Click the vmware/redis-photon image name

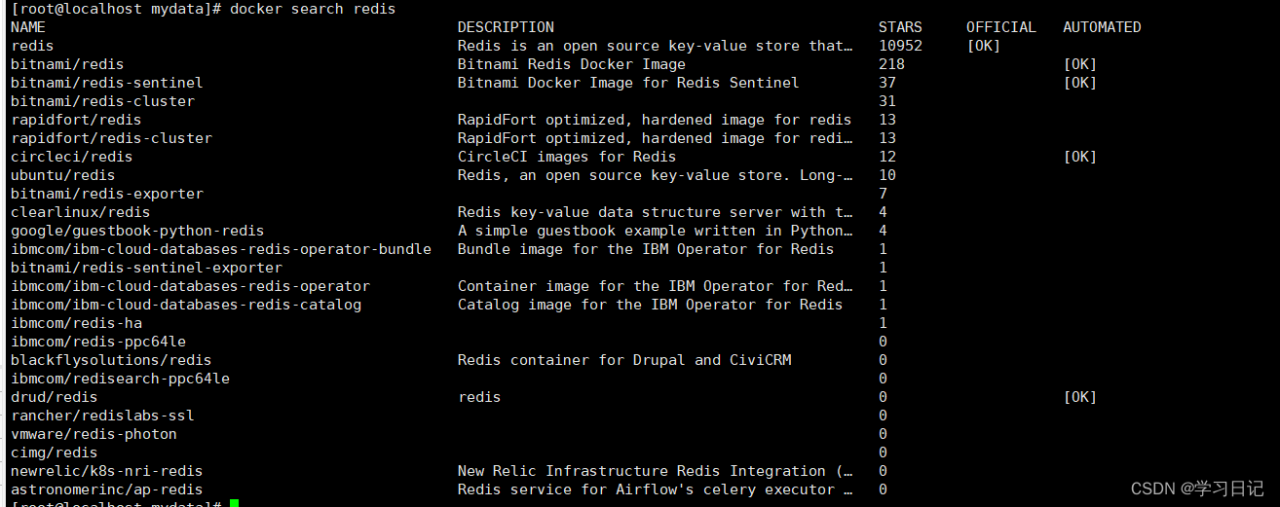pos(94,434)
